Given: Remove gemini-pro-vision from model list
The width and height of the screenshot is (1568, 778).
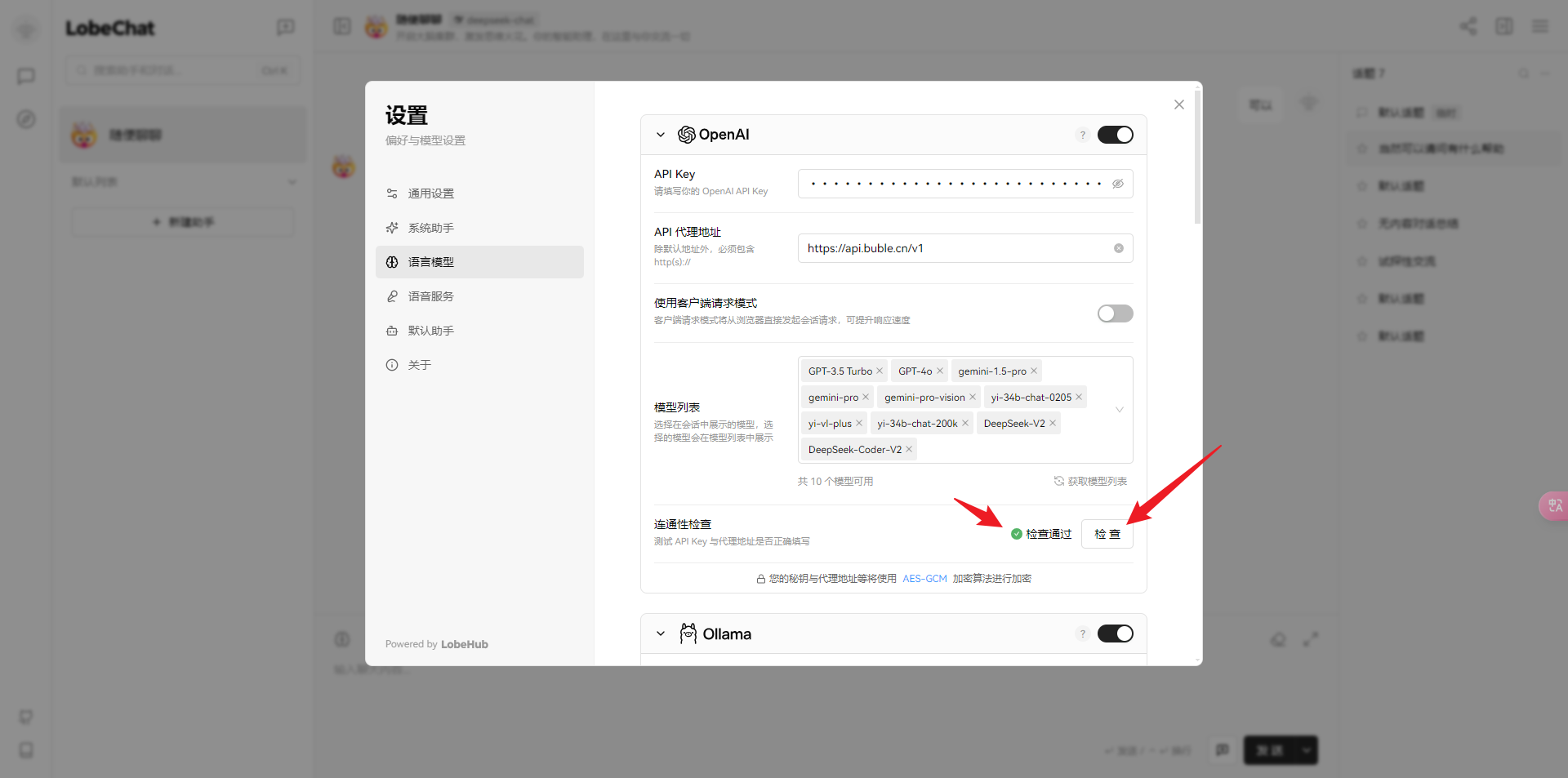Looking at the screenshot, I should point(973,398).
